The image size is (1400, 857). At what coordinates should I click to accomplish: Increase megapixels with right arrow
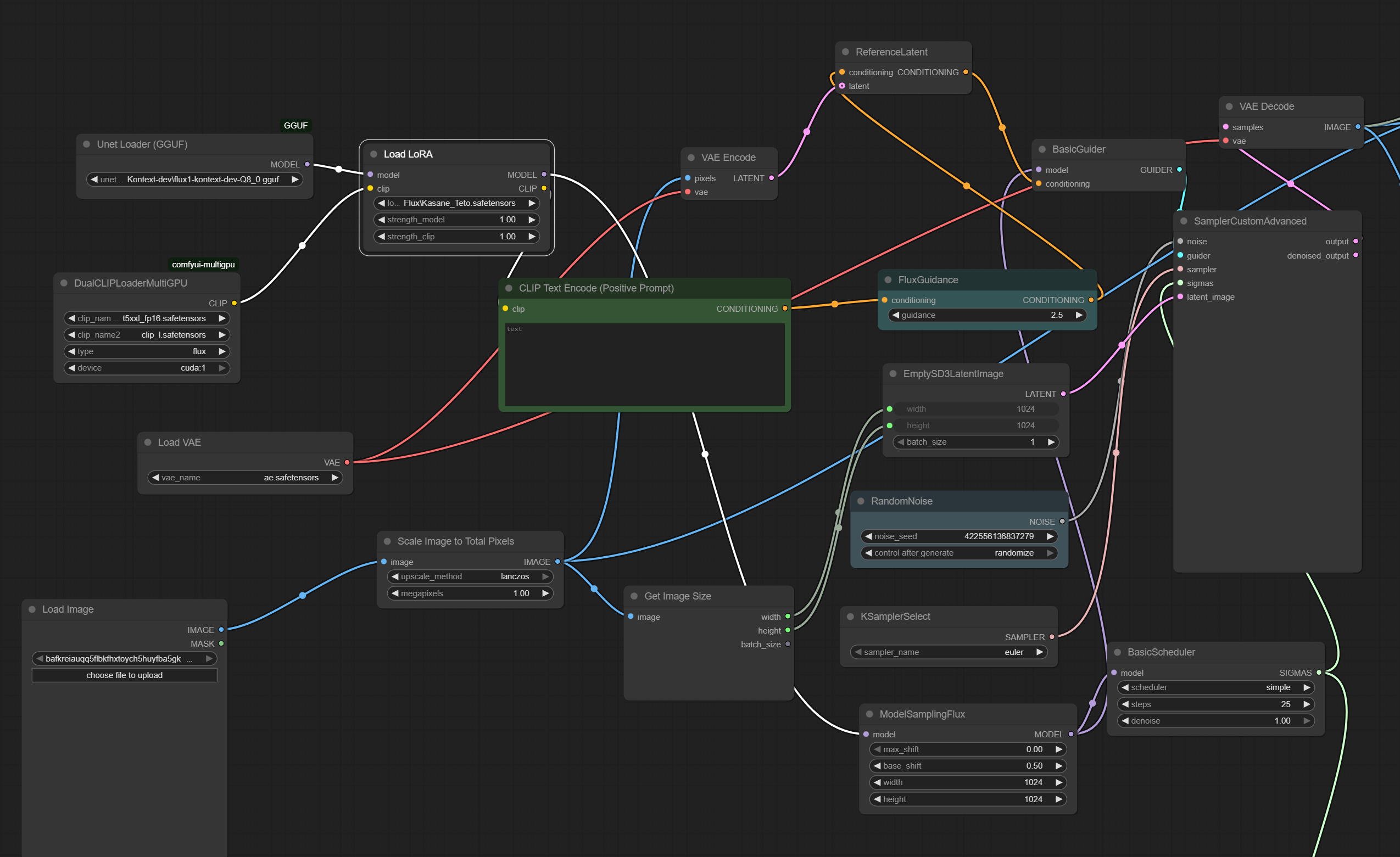(x=545, y=593)
